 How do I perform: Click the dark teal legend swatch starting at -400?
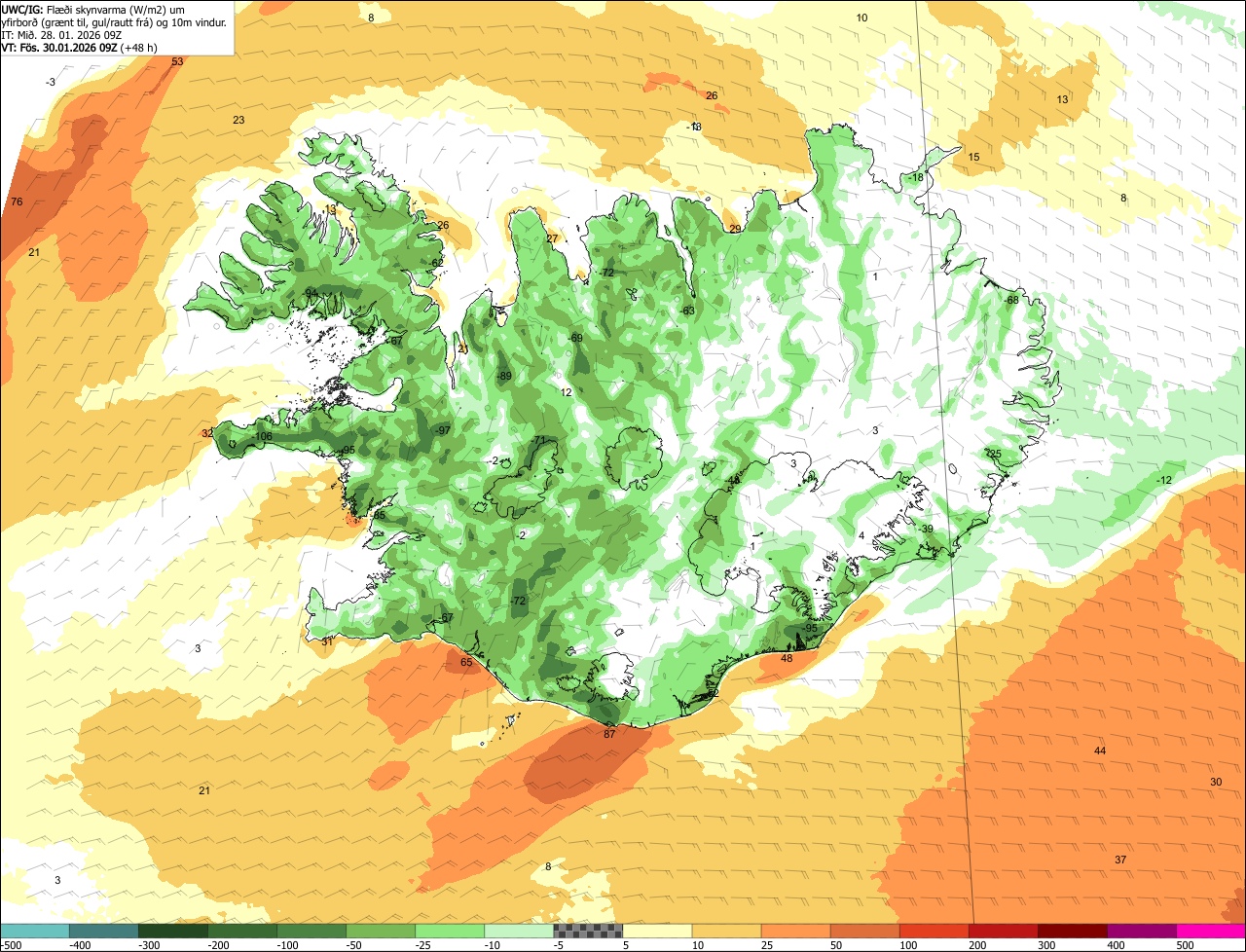click(104, 931)
